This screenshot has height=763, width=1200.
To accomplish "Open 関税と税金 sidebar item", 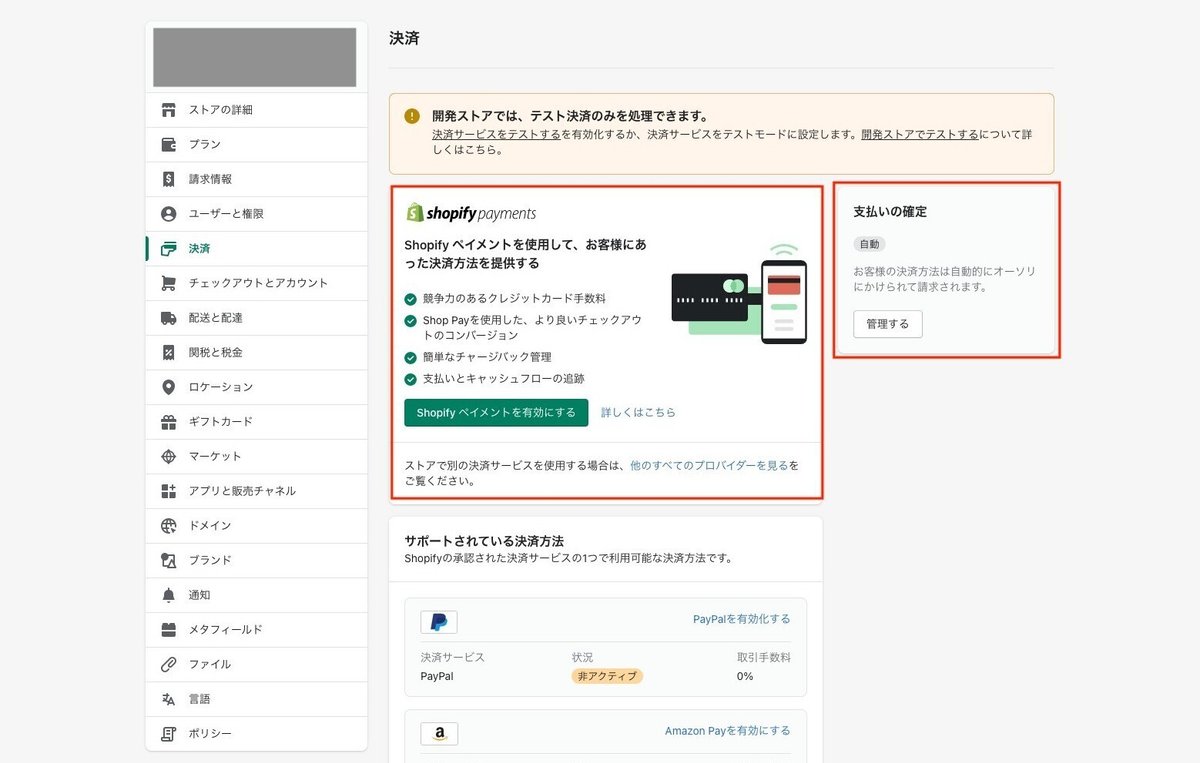I will pos(256,352).
